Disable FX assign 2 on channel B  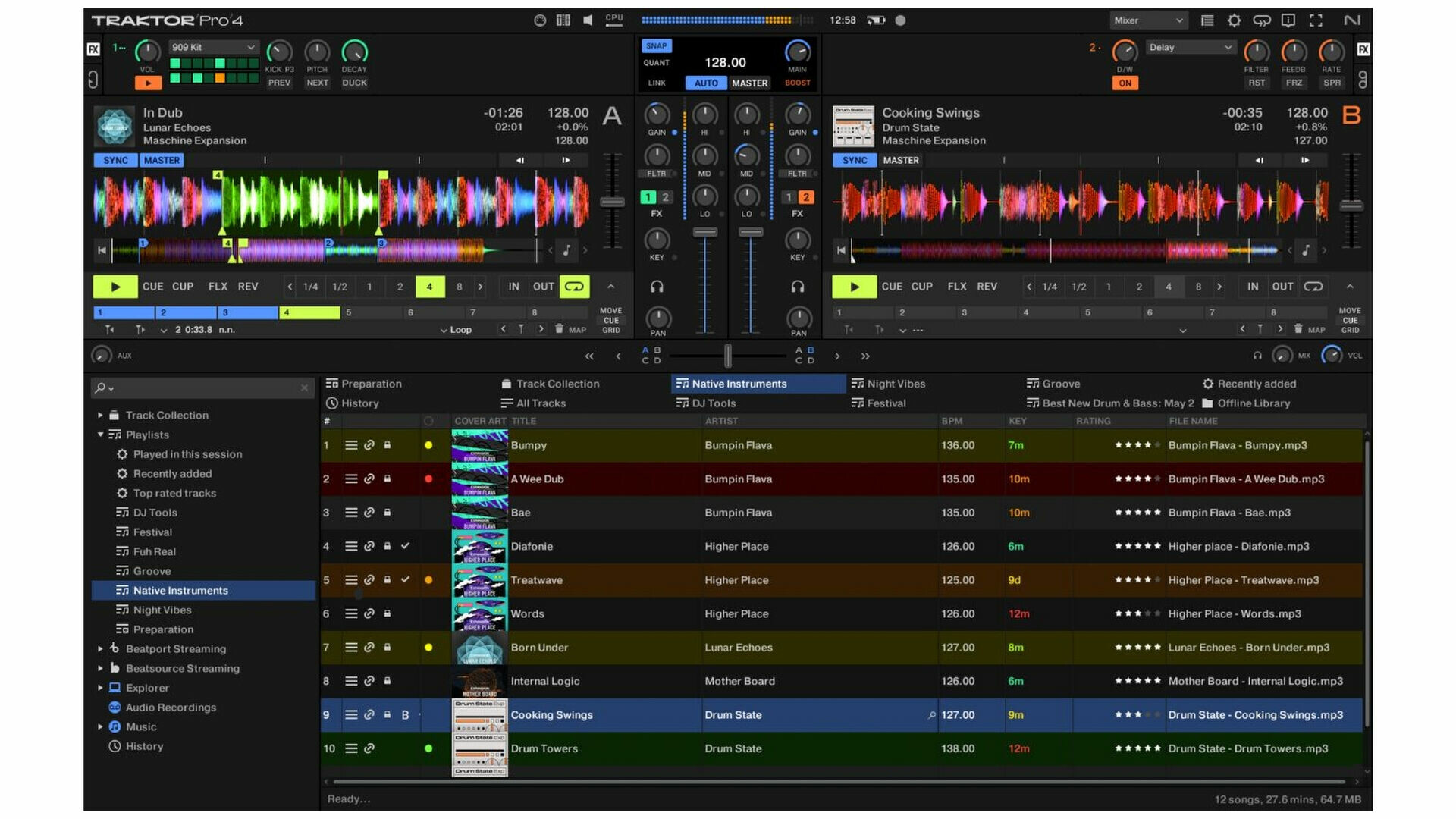[x=805, y=197]
